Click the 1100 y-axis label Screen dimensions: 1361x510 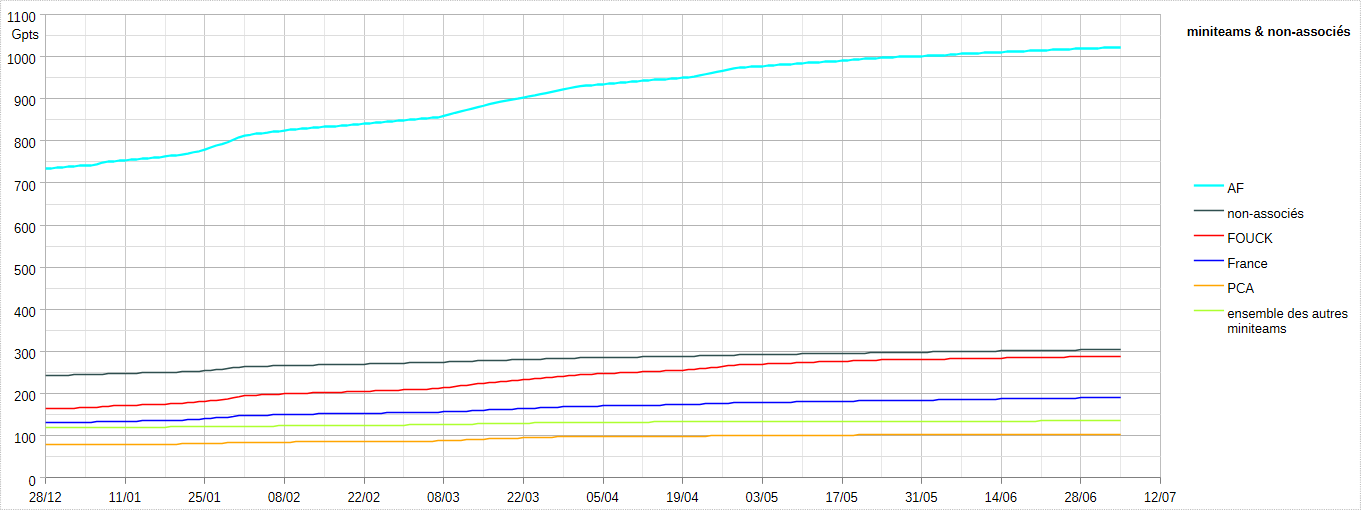(x=23, y=16)
